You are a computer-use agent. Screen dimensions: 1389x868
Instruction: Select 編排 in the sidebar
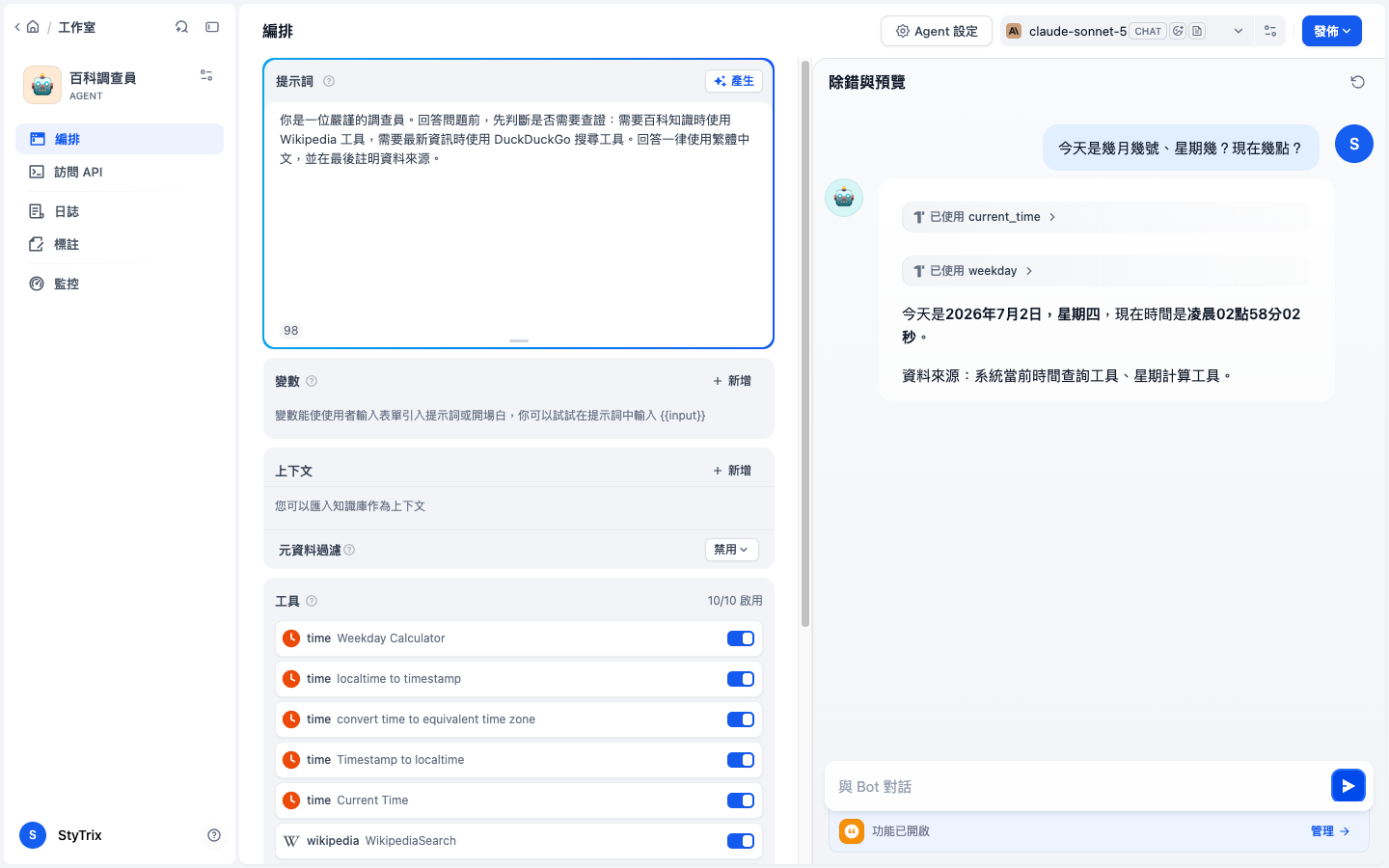[x=120, y=139]
